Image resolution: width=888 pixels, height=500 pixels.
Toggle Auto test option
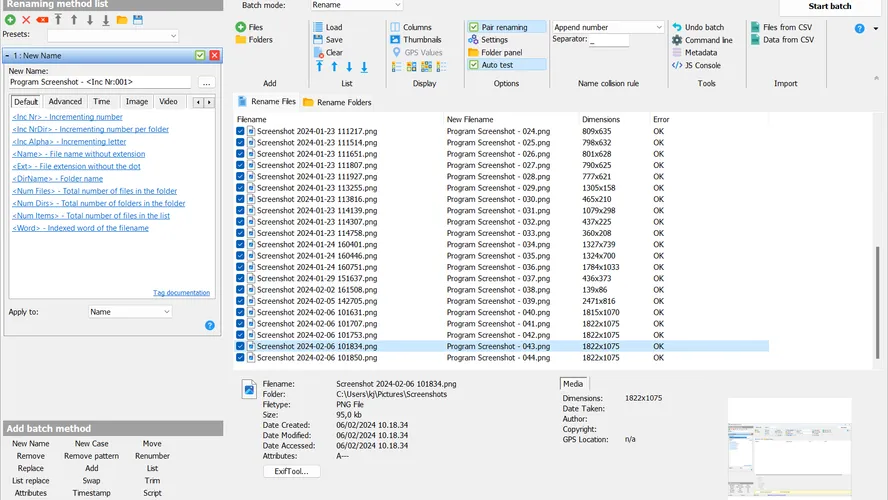point(506,65)
